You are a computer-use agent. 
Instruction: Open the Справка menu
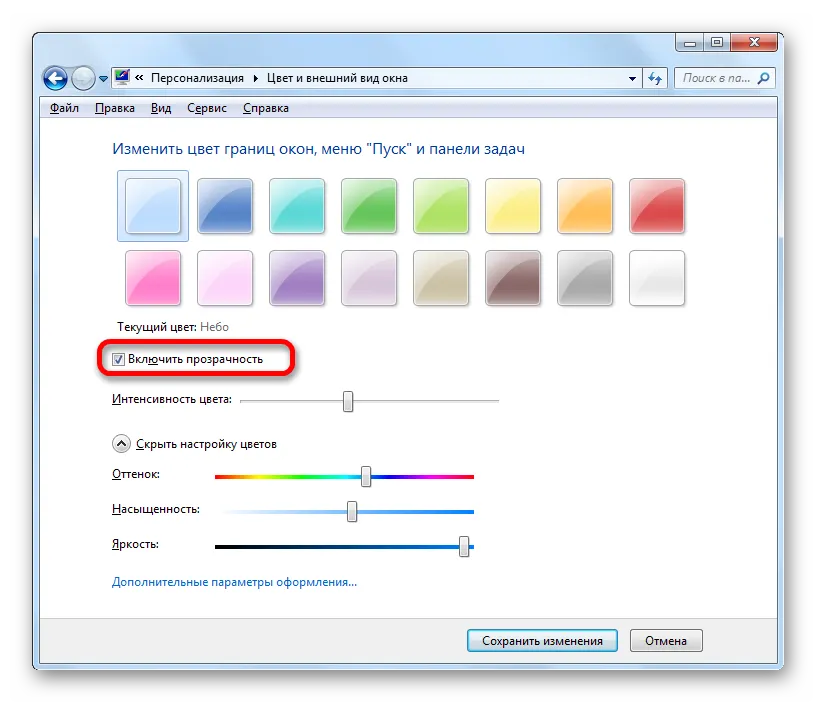266,108
